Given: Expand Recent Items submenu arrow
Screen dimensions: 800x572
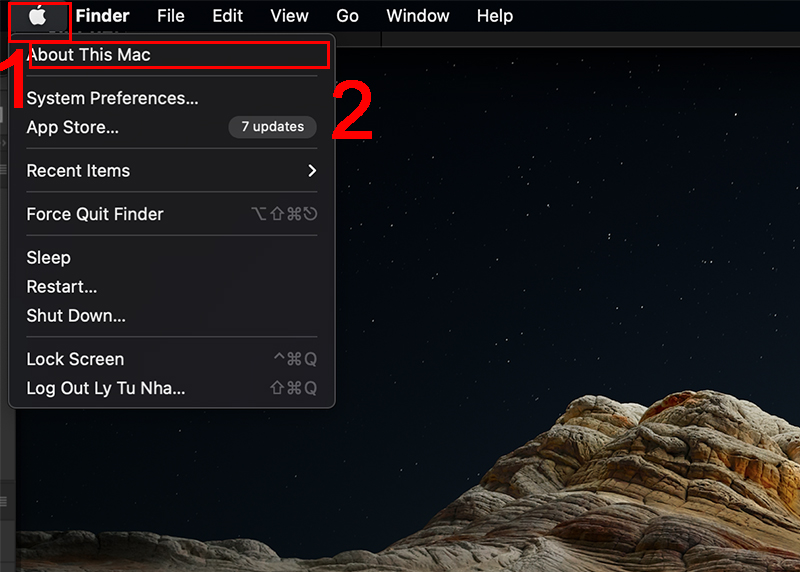Looking at the screenshot, I should (312, 170).
